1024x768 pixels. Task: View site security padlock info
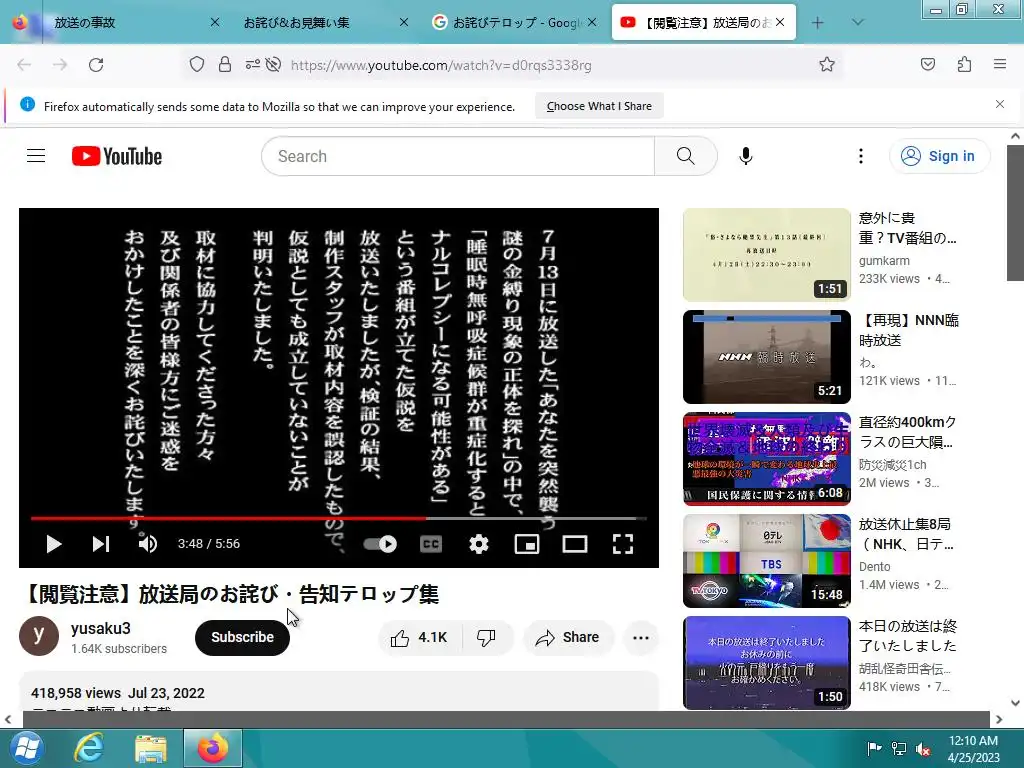point(225,65)
